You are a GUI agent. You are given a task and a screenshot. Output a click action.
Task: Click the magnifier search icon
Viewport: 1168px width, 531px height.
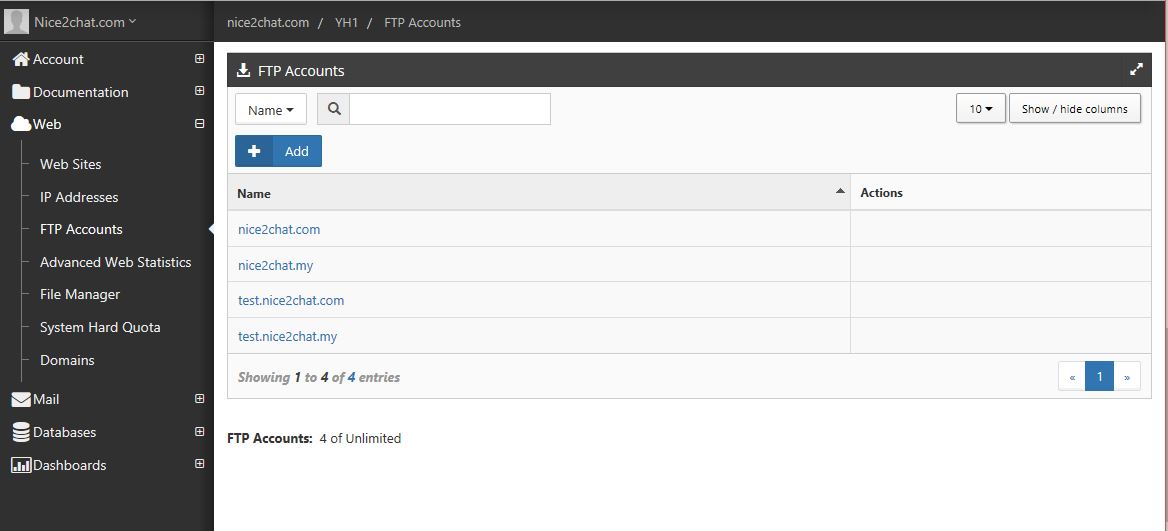click(x=334, y=109)
